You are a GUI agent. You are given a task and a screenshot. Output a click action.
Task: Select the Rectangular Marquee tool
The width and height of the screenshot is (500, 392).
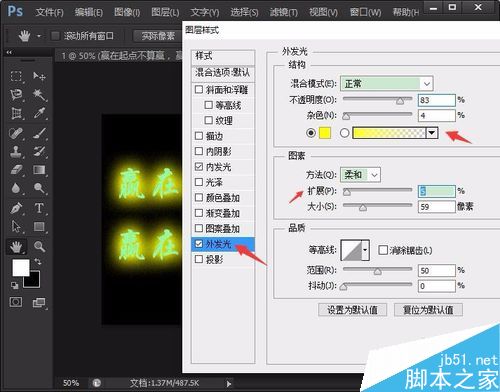(x=16, y=76)
